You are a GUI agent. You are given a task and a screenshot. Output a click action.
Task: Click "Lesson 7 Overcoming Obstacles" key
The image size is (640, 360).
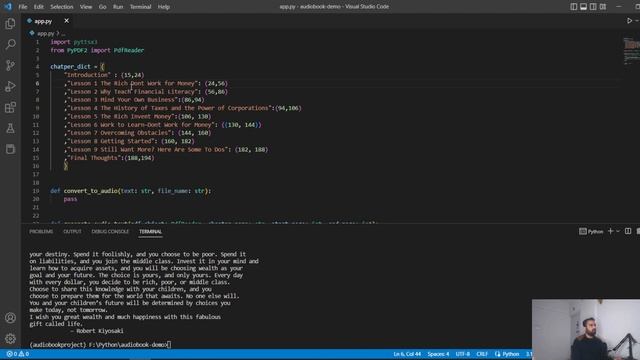tap(119, 133)
